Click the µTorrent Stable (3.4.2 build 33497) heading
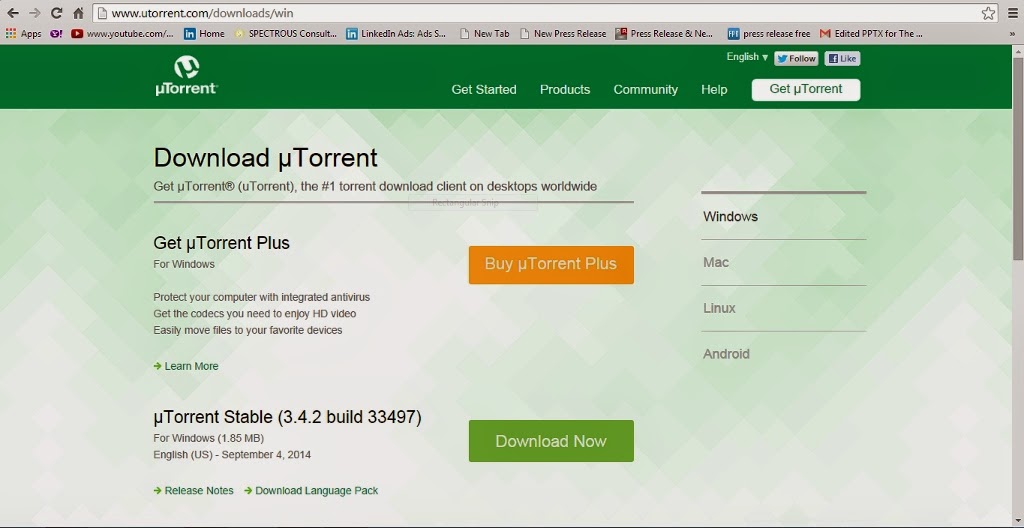The image size is (1024, 528). click(x=287, y=417)
